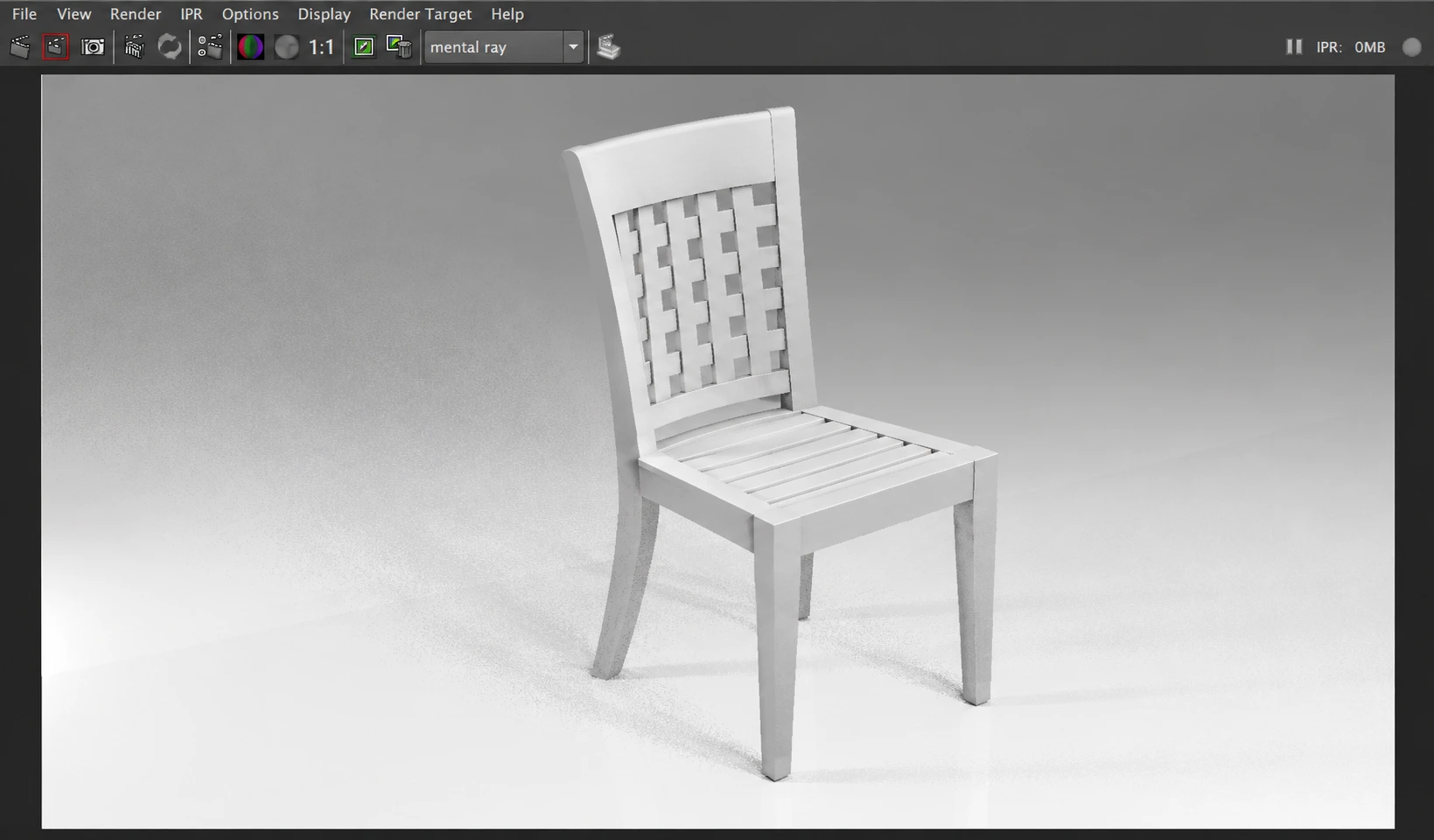This screenshot has width=1434, height=840.
Task: Select the red-outlined Render Region icon
Action: click(56, 47)
